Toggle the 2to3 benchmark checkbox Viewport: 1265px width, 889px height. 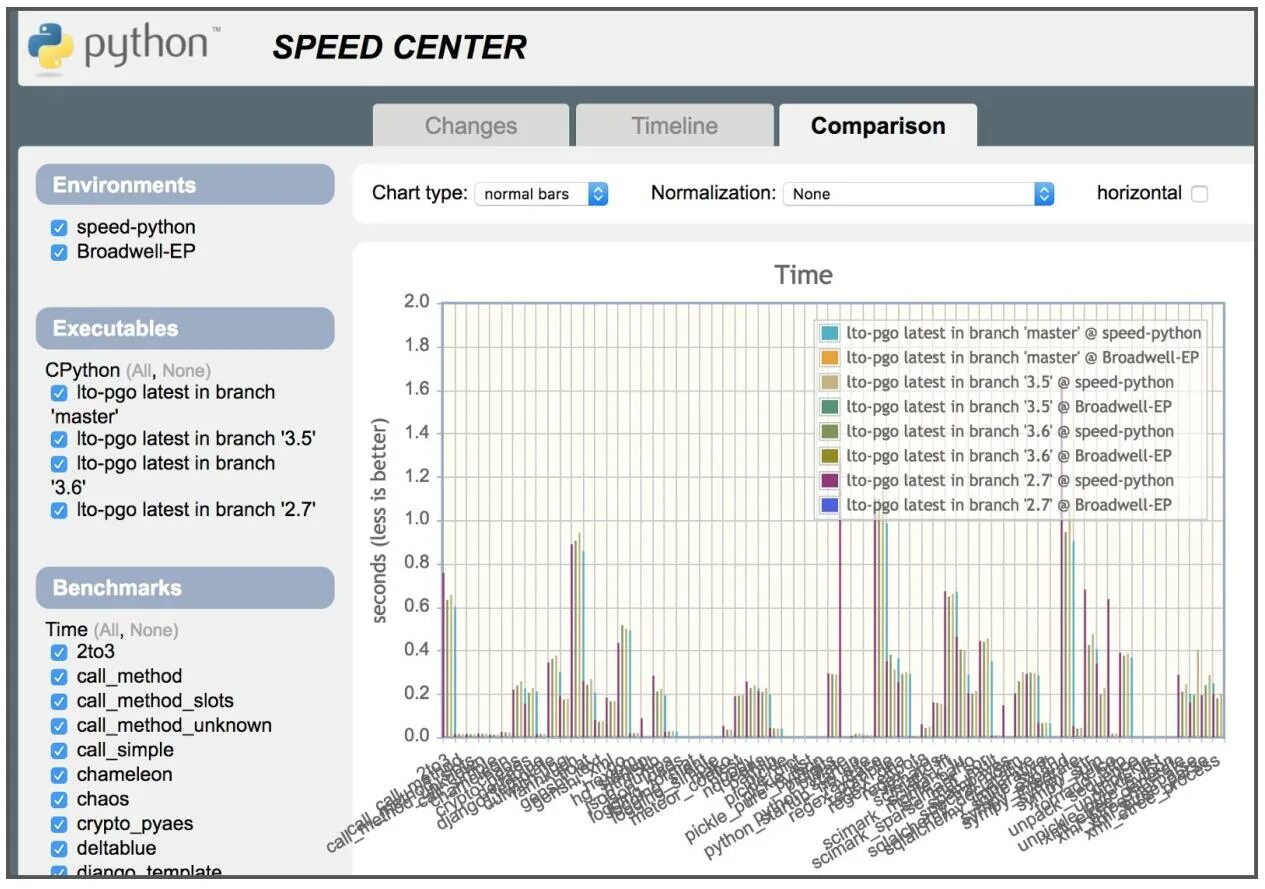pos(59,653)
